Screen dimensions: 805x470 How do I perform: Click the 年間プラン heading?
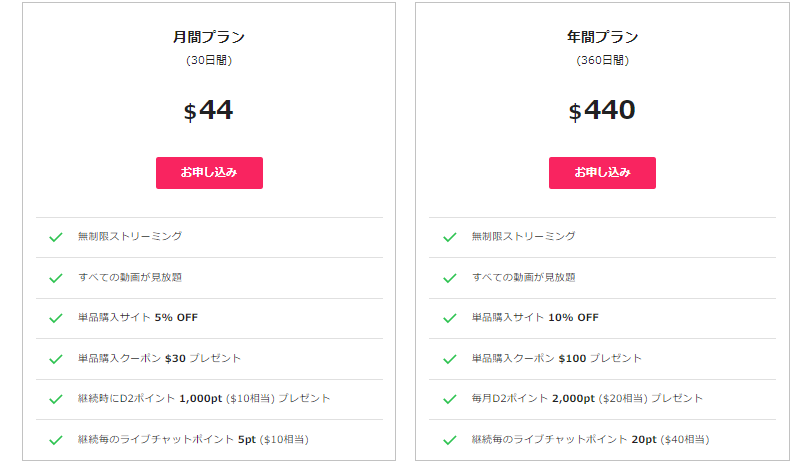coord(602,37)
